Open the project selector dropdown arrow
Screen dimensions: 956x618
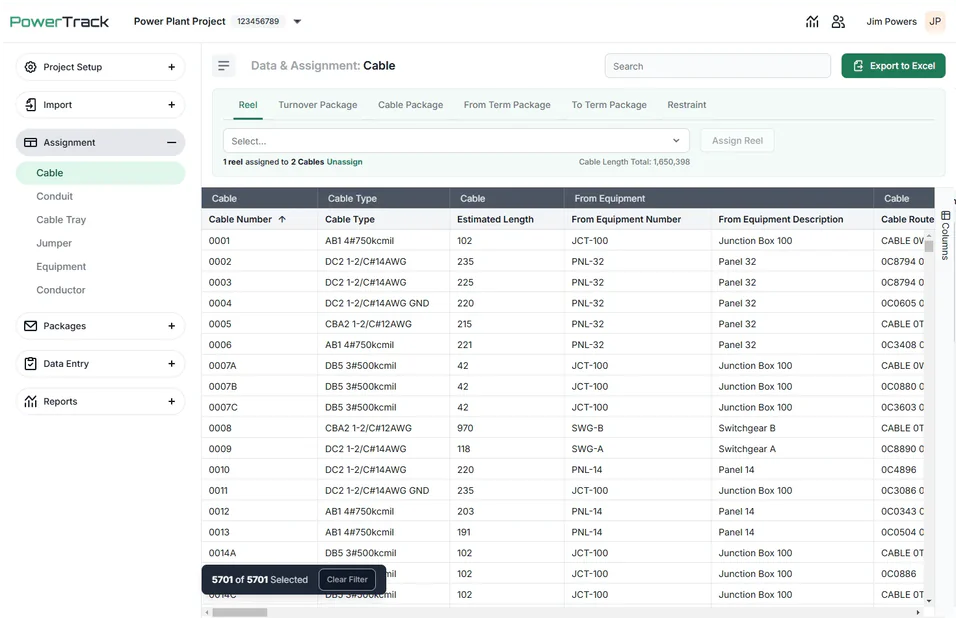[298, 21]
